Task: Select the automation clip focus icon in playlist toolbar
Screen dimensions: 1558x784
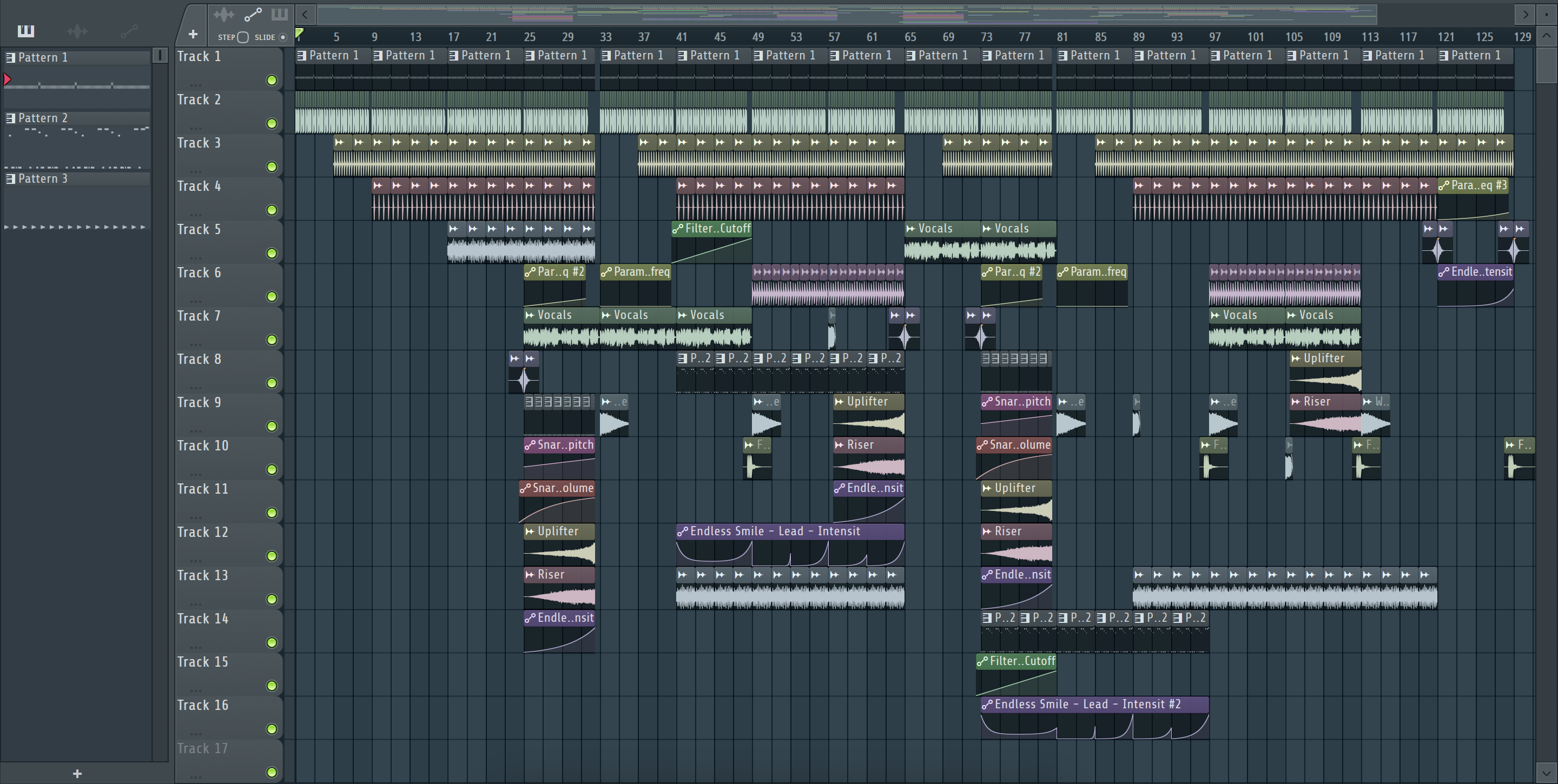Action: [x=253, y=15]
